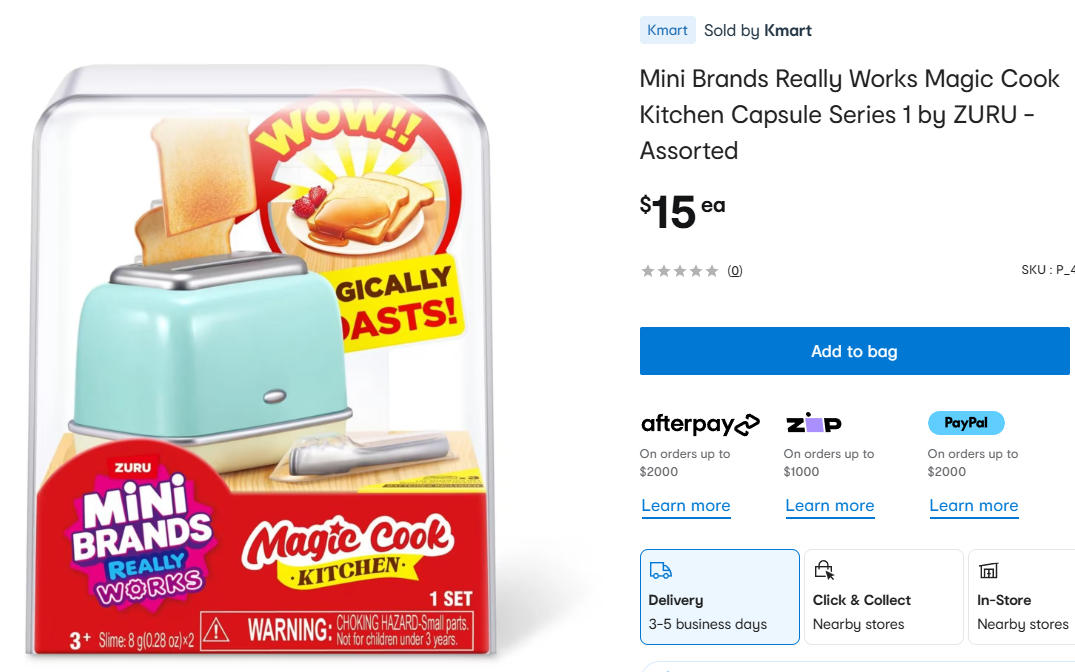Open the review count link
The height and width of the screenshot is (672, 1075).
[x=734, y=270]
